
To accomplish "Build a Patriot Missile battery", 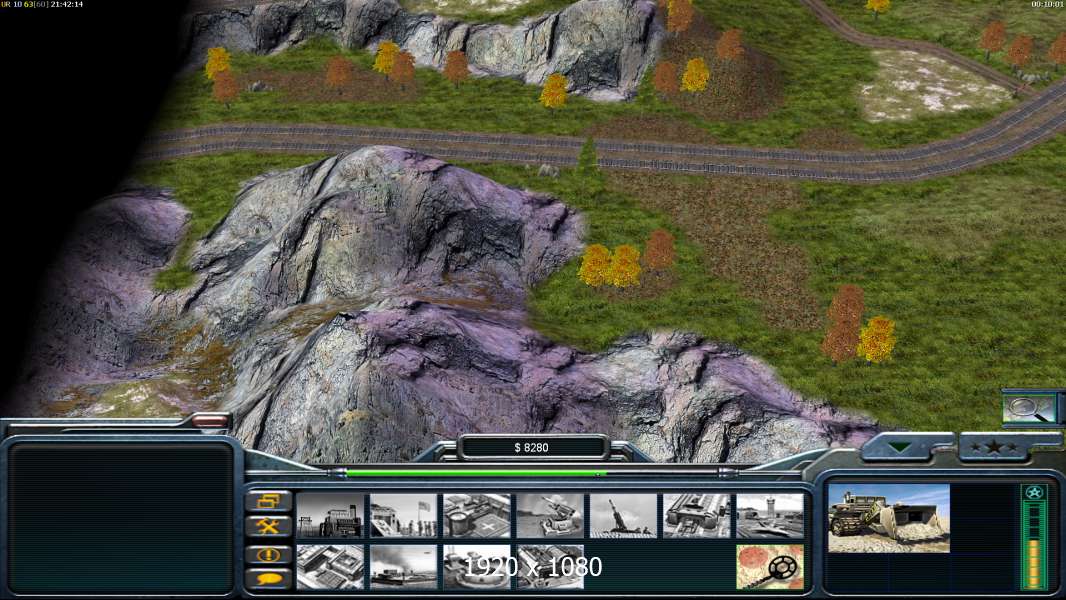I will pyautogui.click(x=550, y=515).
